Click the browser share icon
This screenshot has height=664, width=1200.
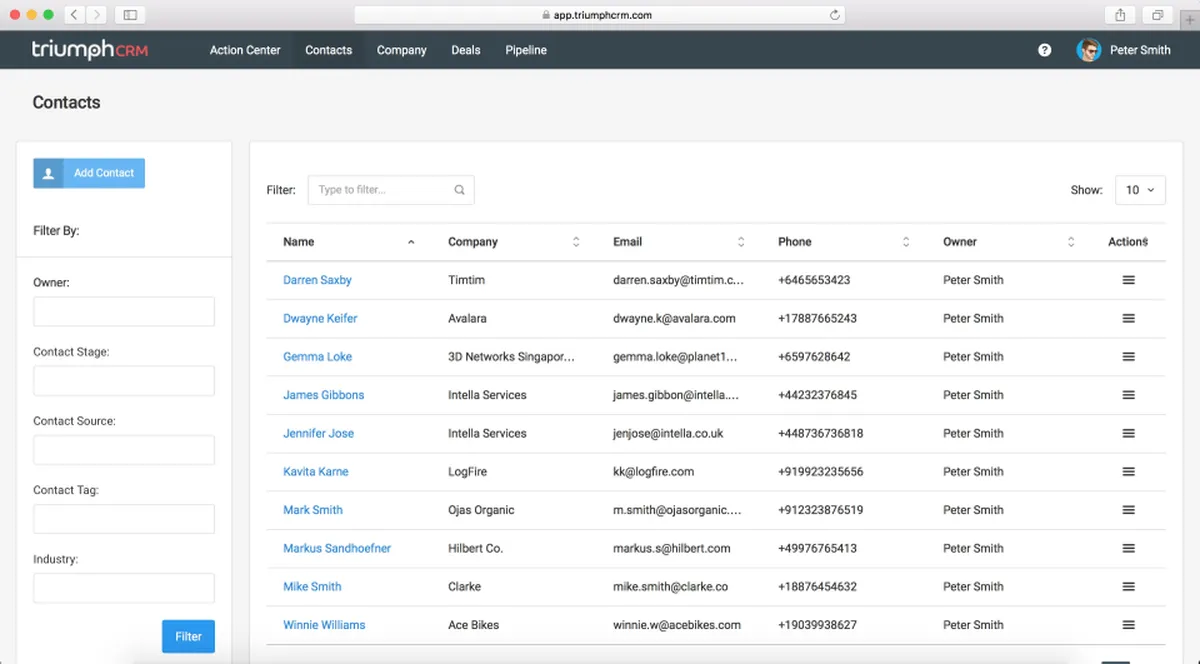[1120, 15]
